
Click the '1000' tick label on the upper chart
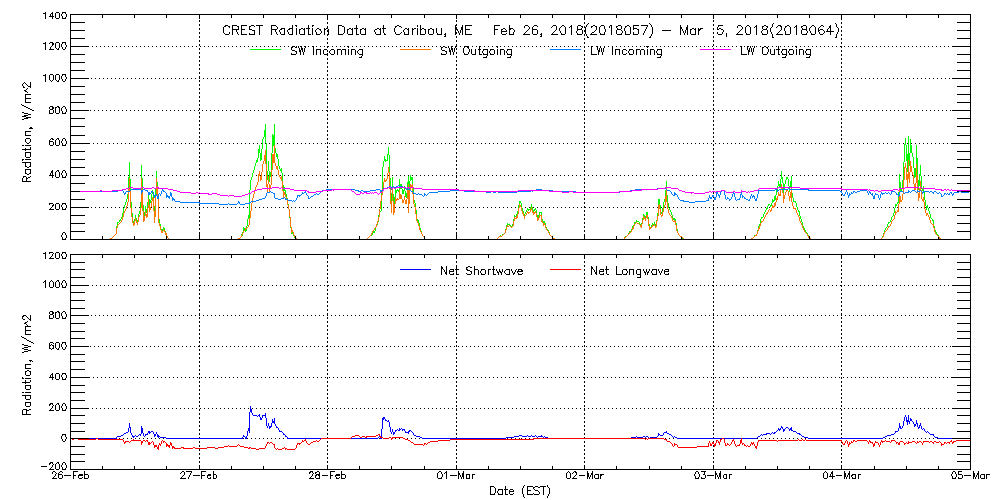coord(53,78)
